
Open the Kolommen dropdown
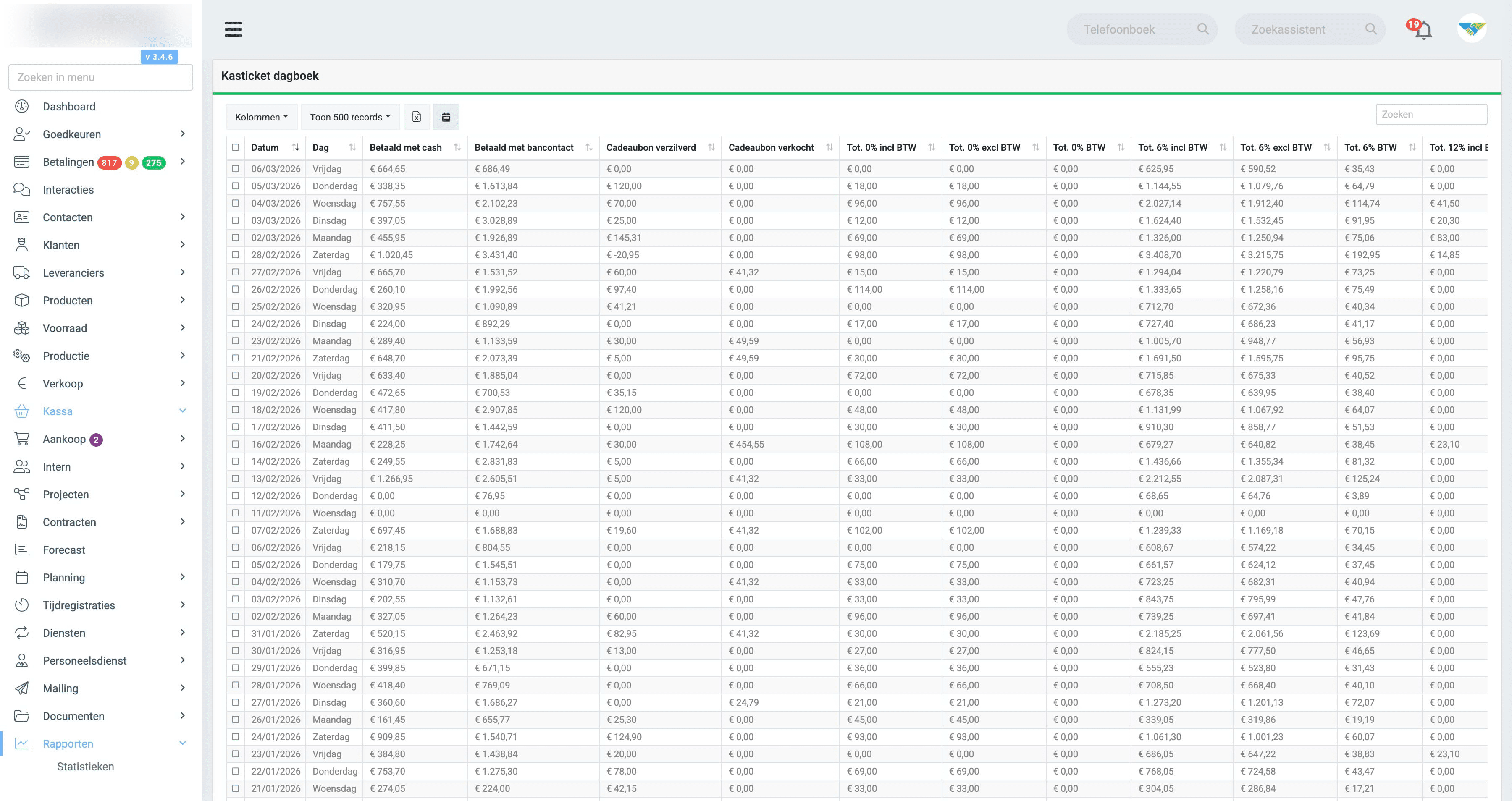pyautogui.click(x=262, y=117)
